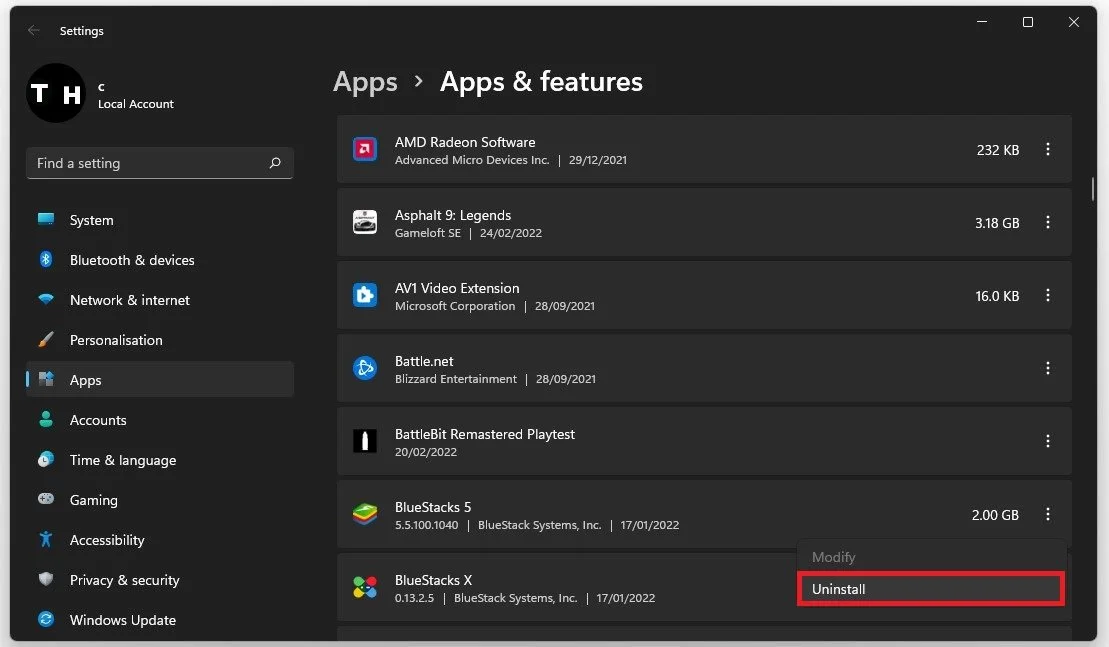Click the BlueStacks X app name
Screen dimensions: 1109x647
click(x=433, y=580)
